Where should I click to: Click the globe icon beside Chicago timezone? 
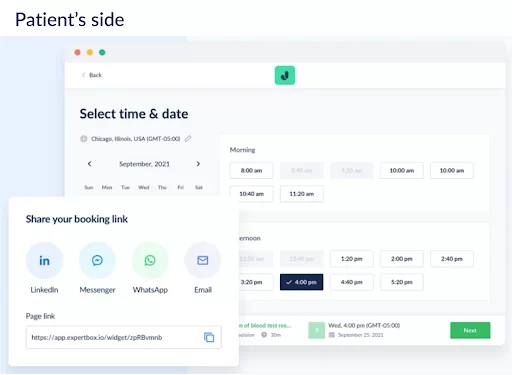(84, 139)
